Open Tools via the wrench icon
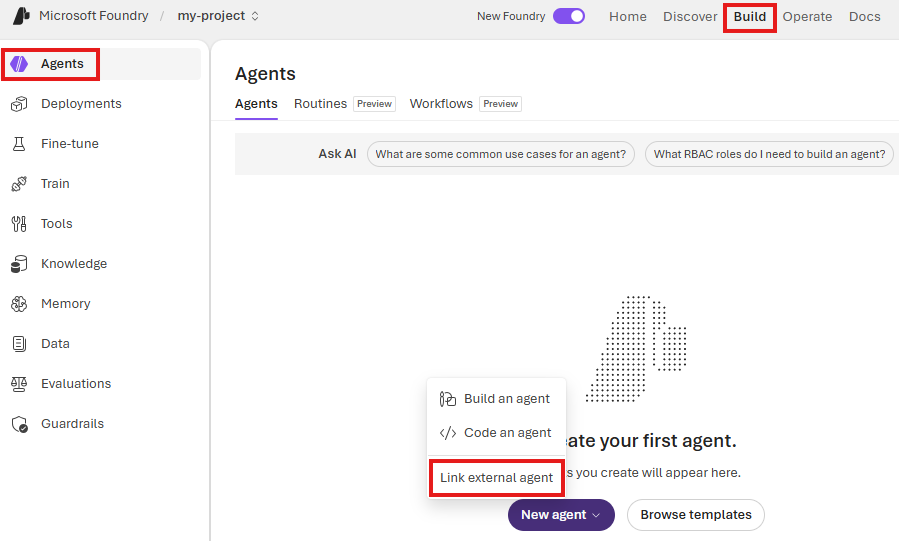 point(19,224)
